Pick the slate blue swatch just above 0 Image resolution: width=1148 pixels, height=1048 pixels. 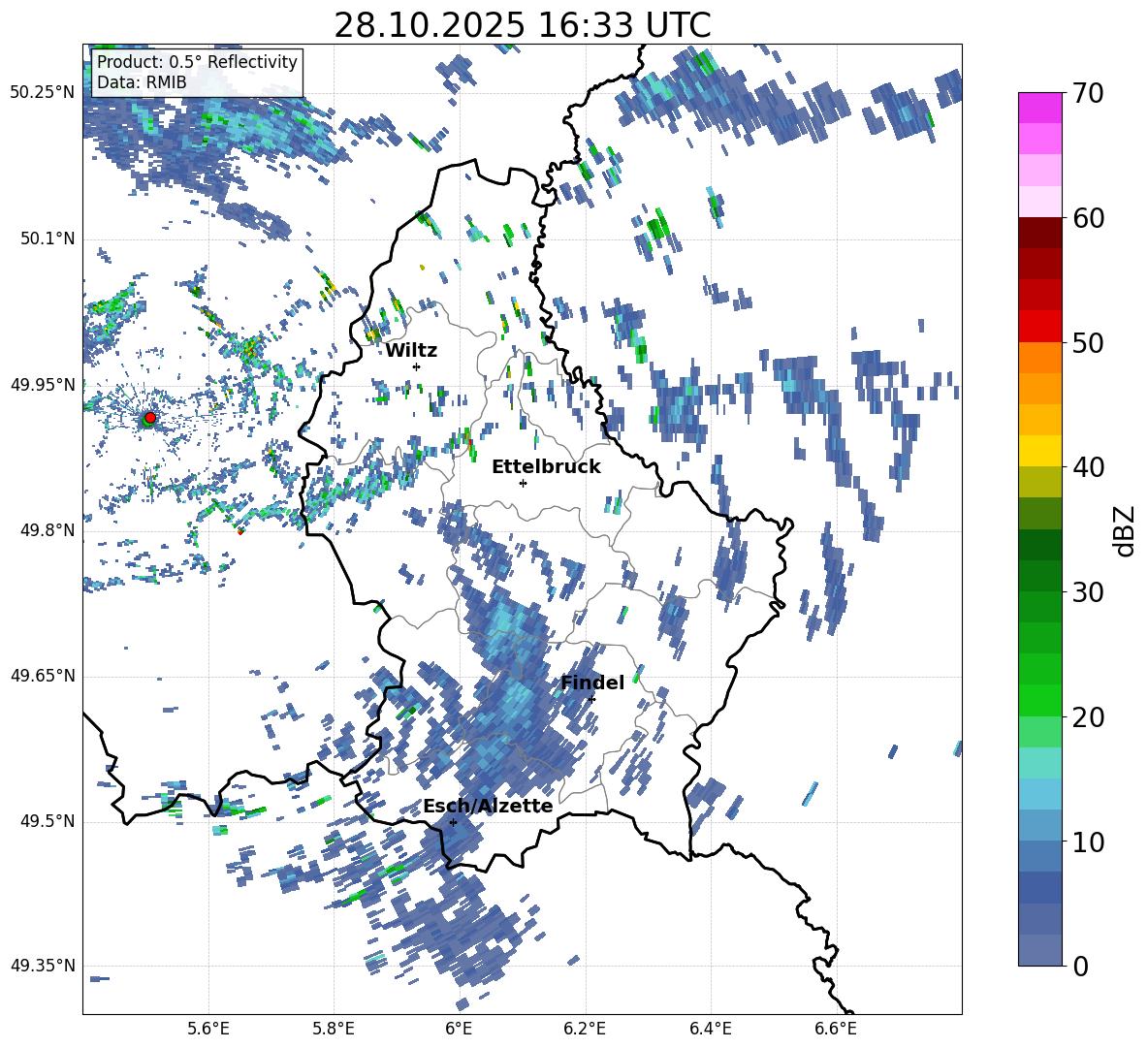tap(1039, 950)
